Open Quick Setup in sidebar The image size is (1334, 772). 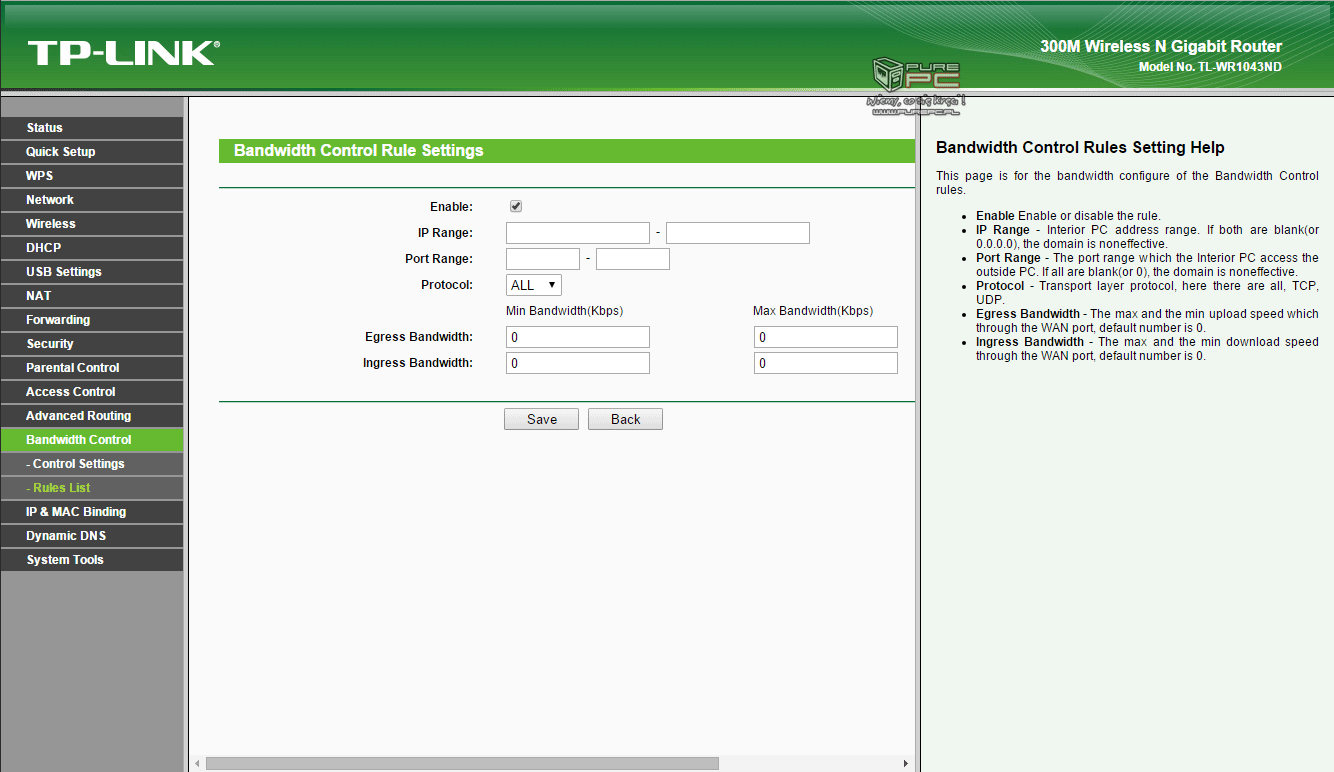(x=92, y=152)
